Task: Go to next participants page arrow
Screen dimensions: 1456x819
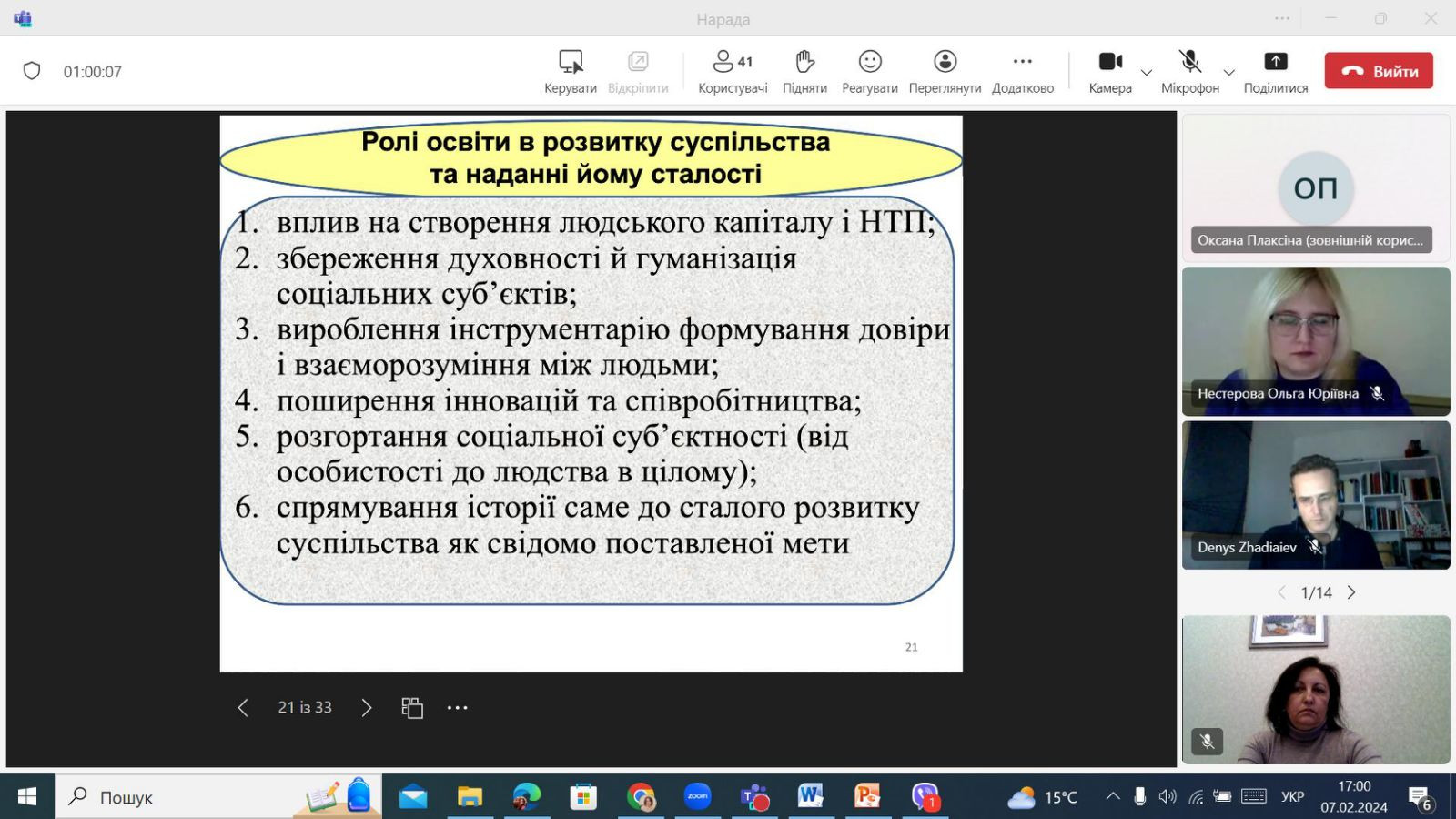Action: pos(1351,592)
